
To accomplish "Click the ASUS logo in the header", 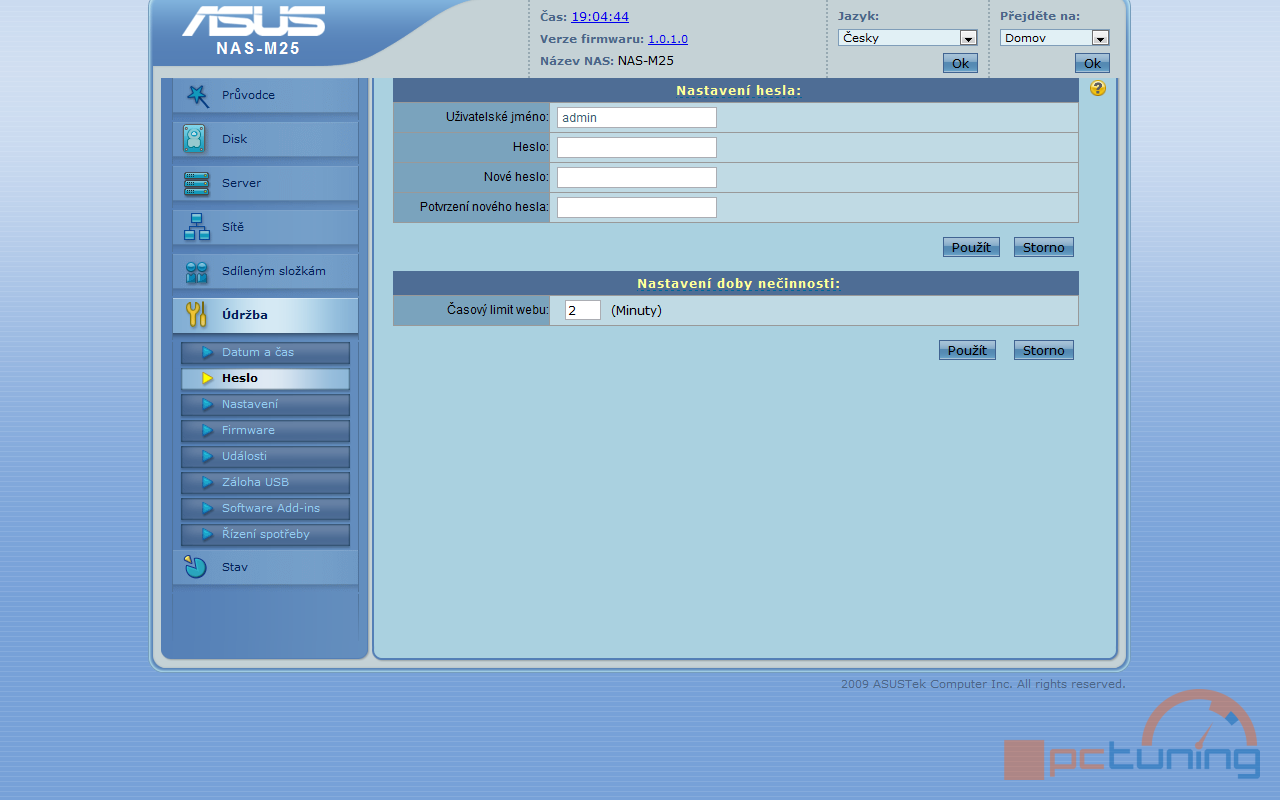I will 254,21.
